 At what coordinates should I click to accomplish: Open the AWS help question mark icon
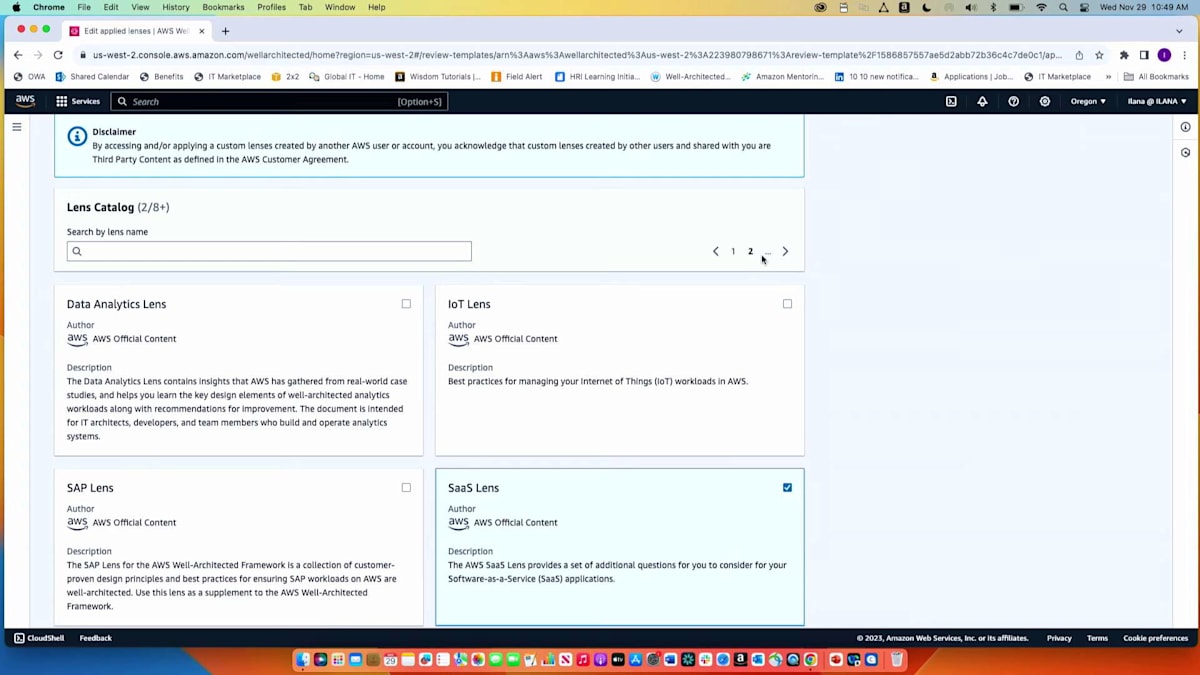point(1013,101)
